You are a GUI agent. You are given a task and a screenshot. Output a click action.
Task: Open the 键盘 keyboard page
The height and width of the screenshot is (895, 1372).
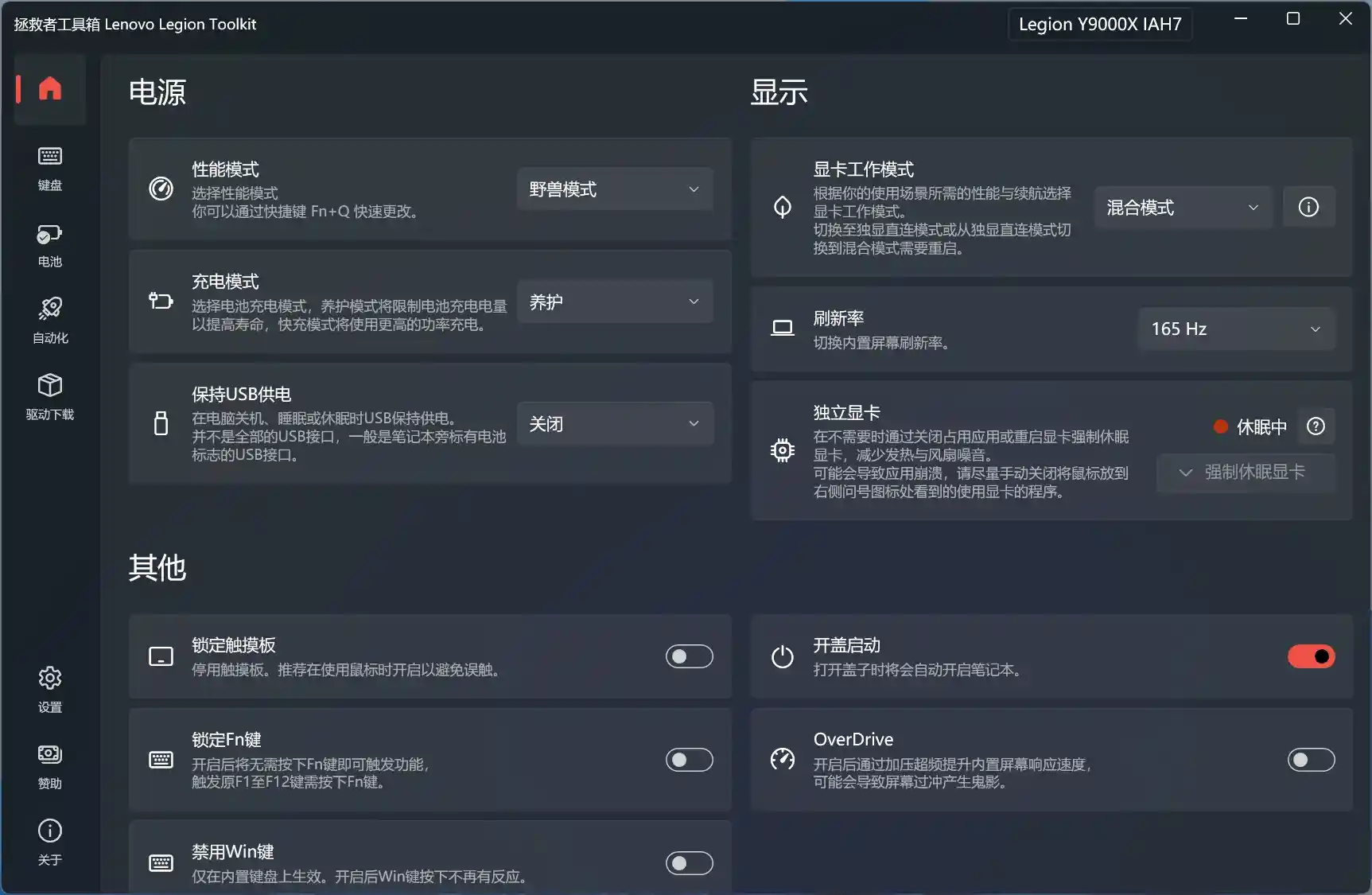click(50, 169)
